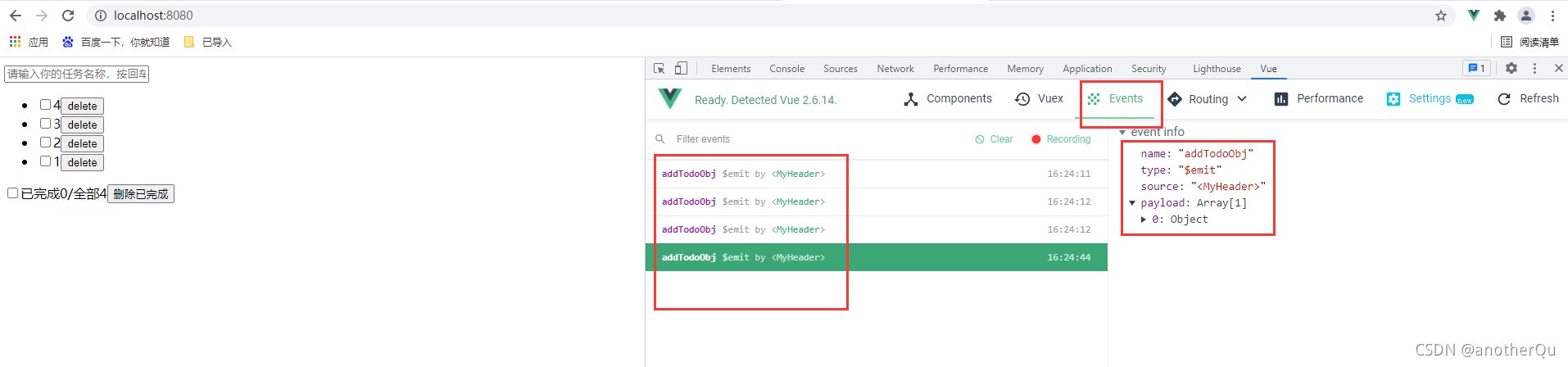Collapse the event info section
Image resolution: width=1568 pixels, height=367 pixels.
[x=1122, y=133]
